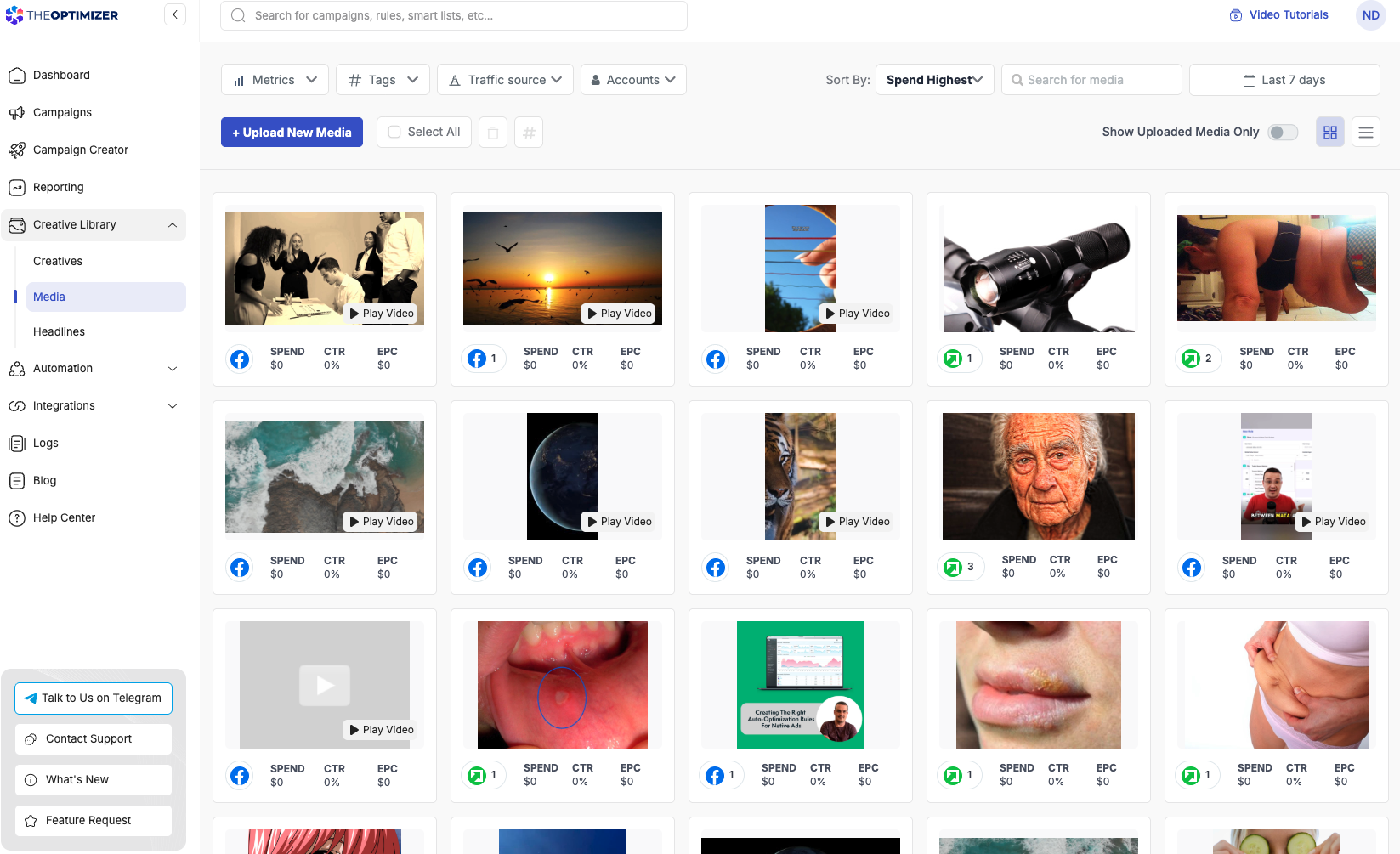Click green source badge on old man card
The height and width of the screenshot is (854, 1400).
(x=954, y=567)
